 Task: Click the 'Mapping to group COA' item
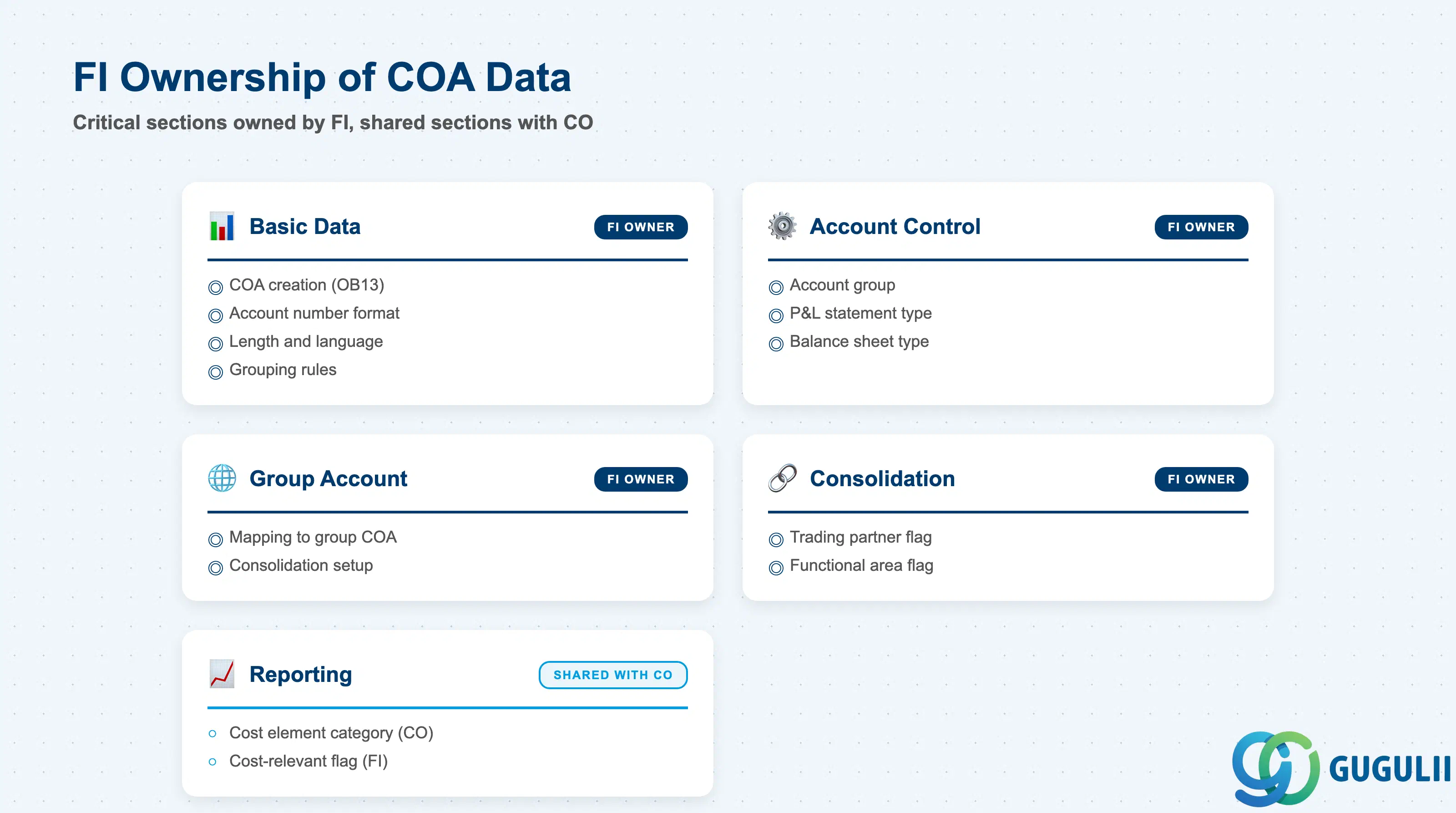pos(313,537)
